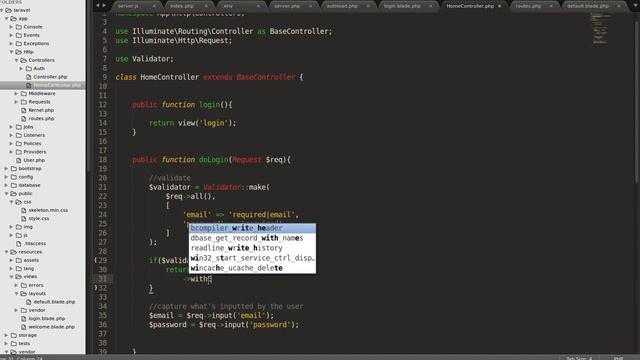This screenshot has height=360, width=640.
Task: Expand the Listeners folder arrow
Action: pos(11,135)
